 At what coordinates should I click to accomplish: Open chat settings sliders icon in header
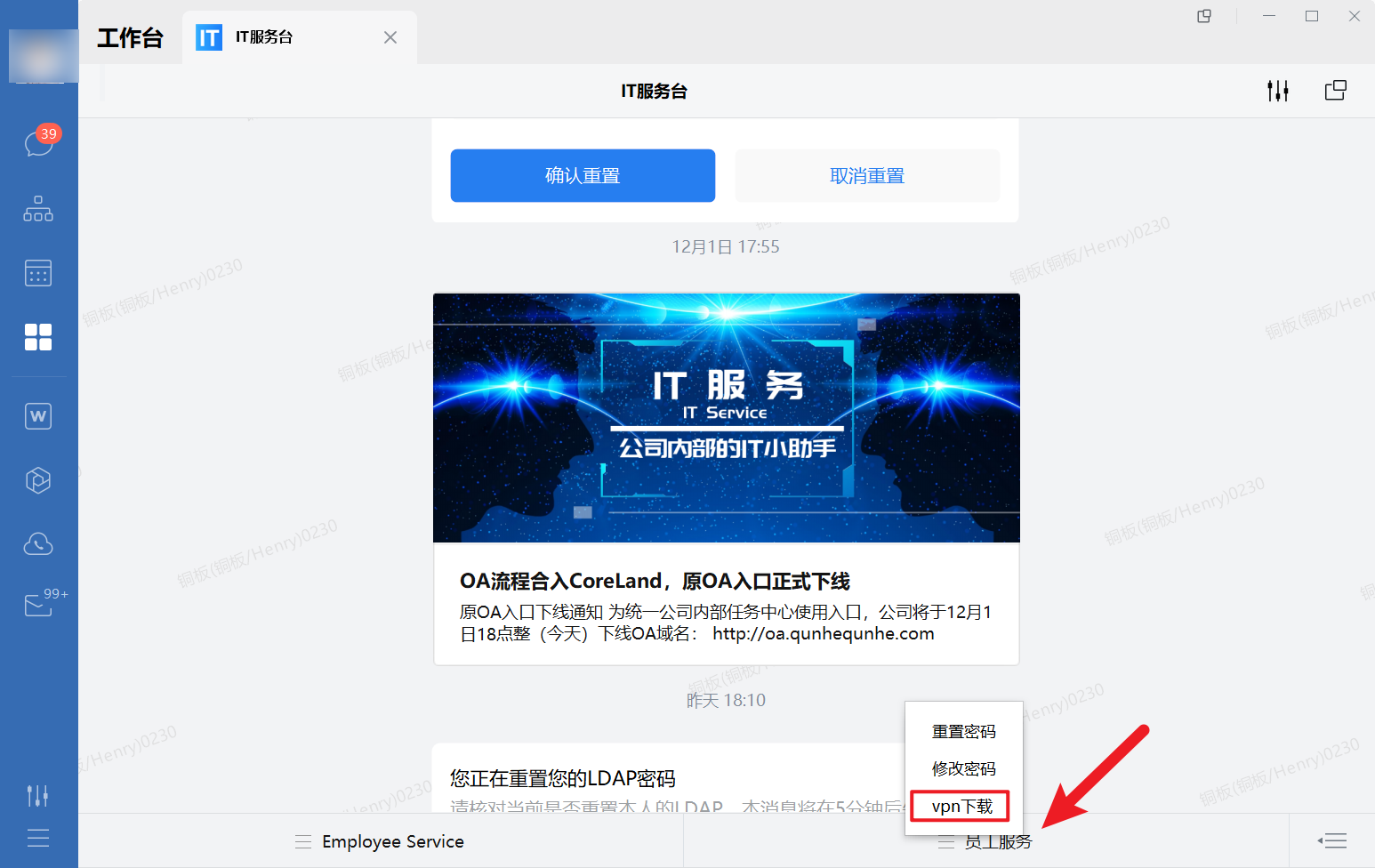[x=1278, y=91]
